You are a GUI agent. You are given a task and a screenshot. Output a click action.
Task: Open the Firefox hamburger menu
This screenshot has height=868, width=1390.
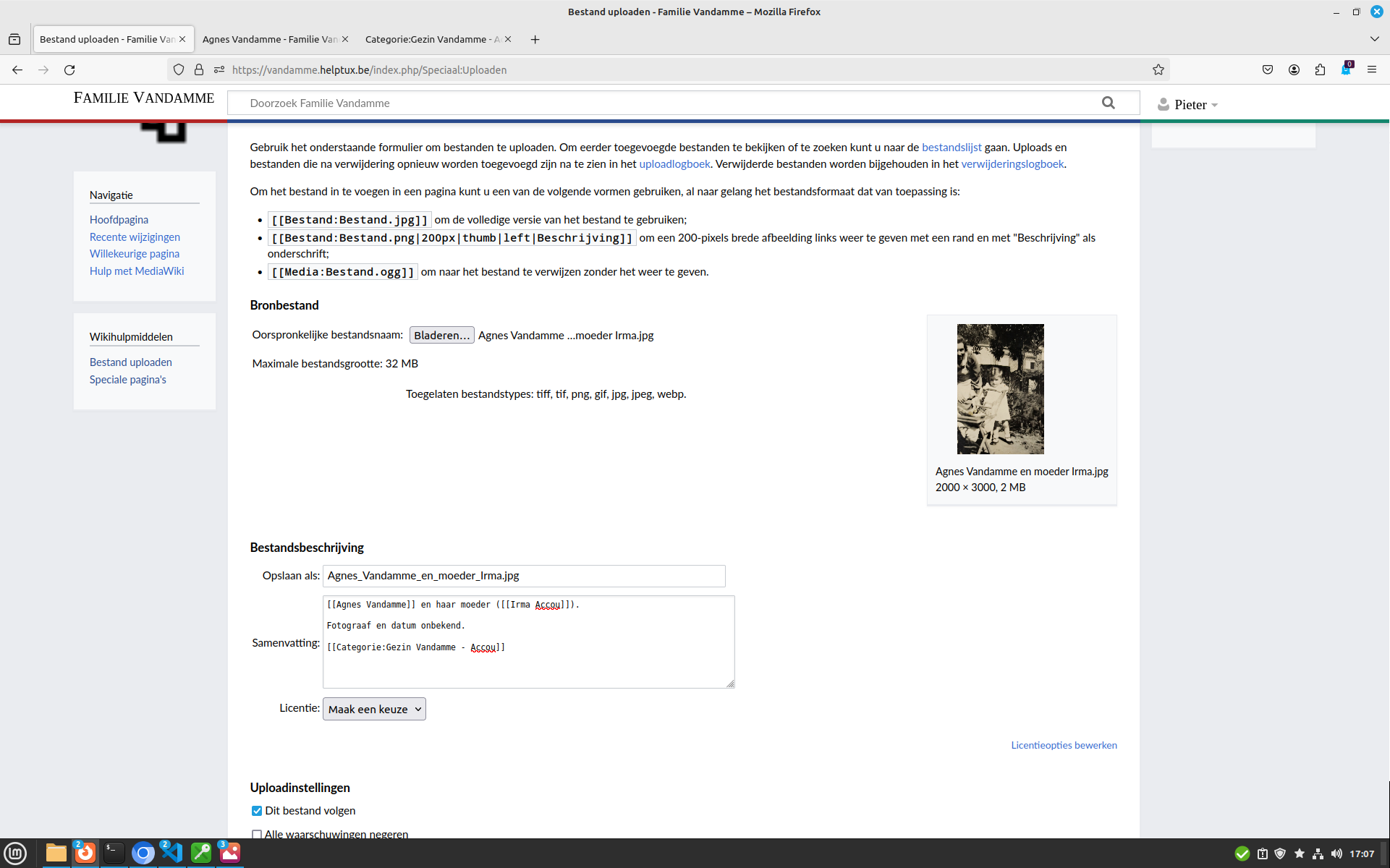(x=1371, y=69)
